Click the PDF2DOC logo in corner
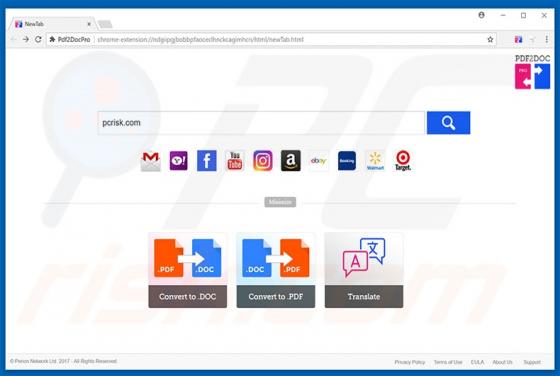 tap(532, 72)
